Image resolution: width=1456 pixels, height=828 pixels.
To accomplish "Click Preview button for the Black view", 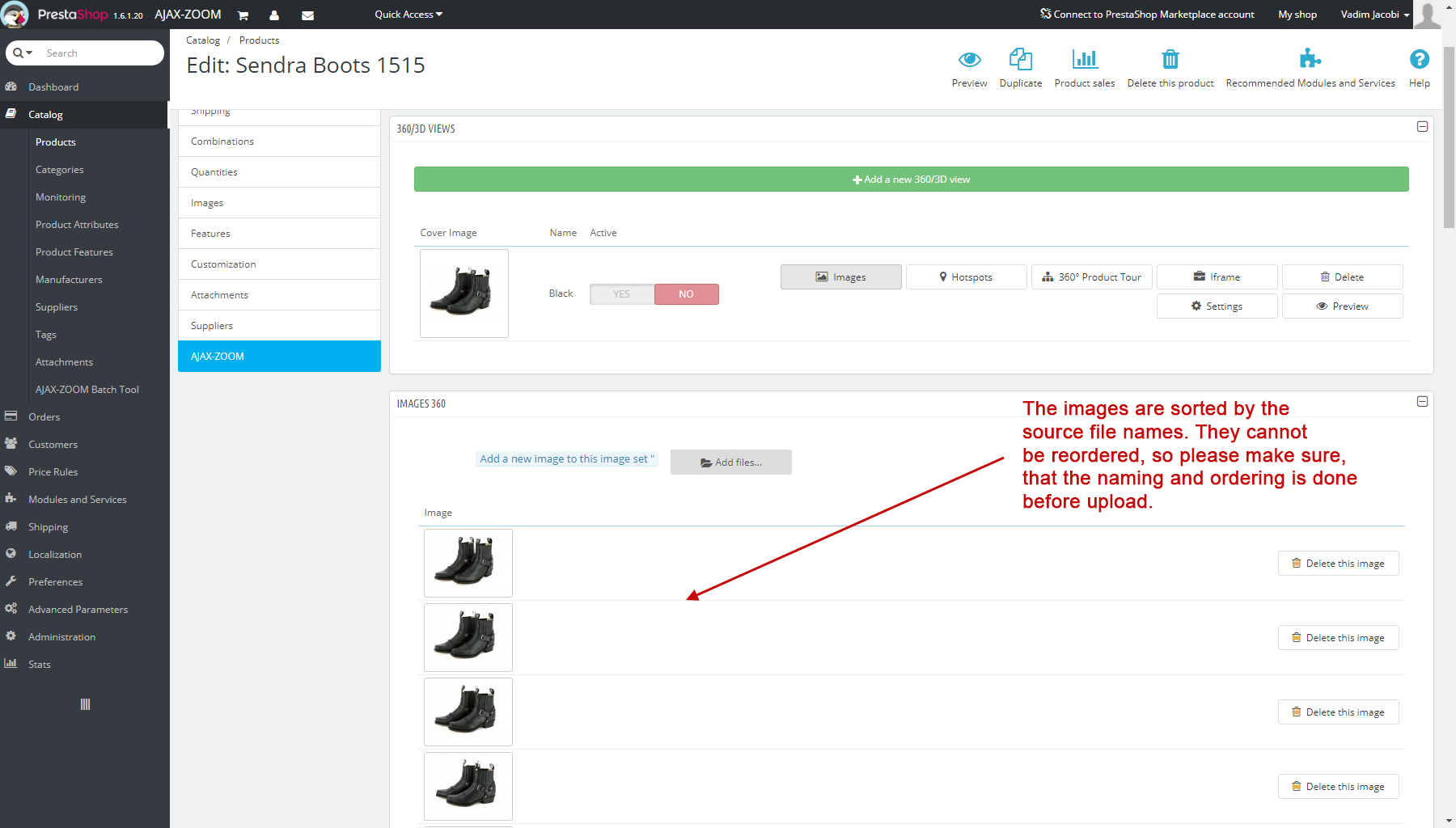I will 1342,306.
